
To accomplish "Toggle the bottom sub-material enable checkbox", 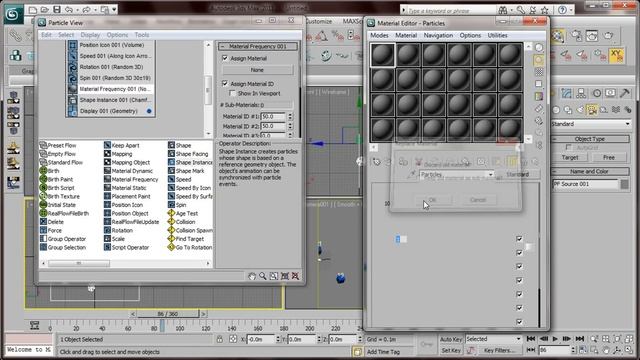I will [519, 322].
